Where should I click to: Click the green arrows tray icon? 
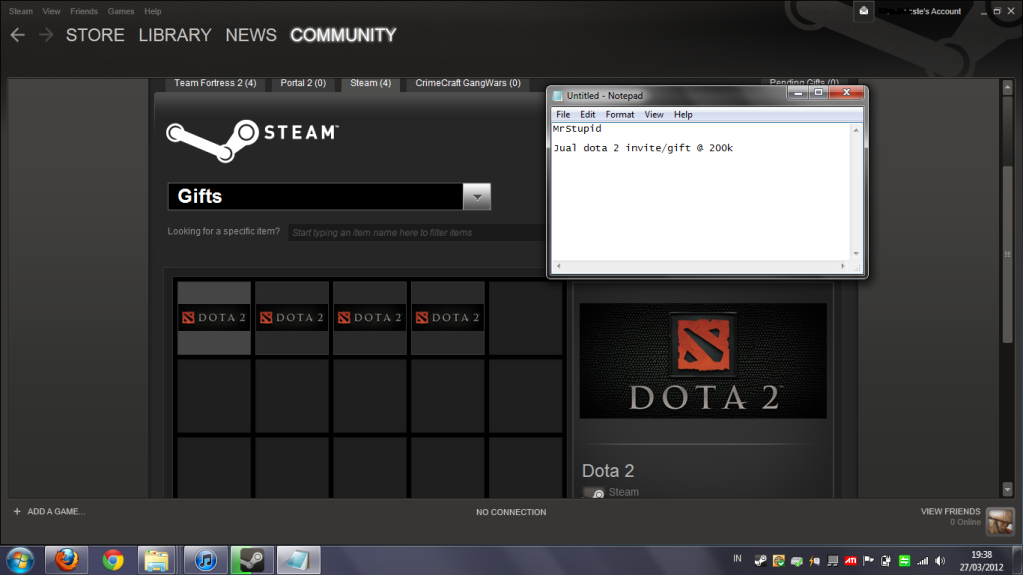pos(904,561)
